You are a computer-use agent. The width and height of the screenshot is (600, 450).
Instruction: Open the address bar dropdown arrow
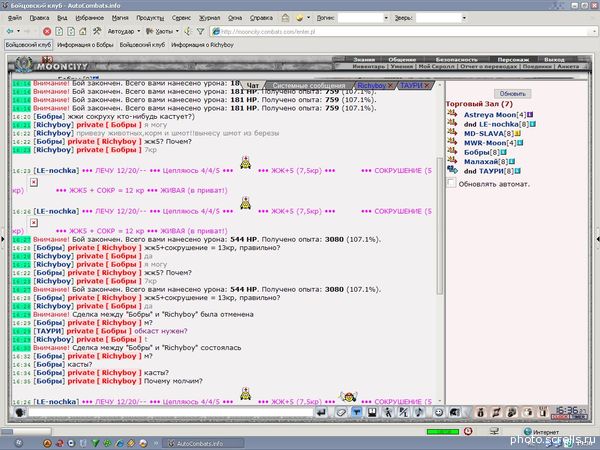[x=594, y=32]
